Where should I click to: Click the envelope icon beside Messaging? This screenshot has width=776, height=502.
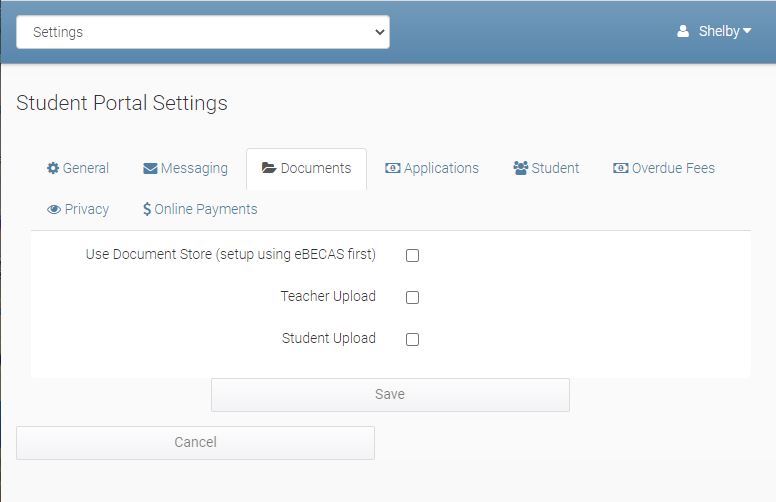pos(150,168)
